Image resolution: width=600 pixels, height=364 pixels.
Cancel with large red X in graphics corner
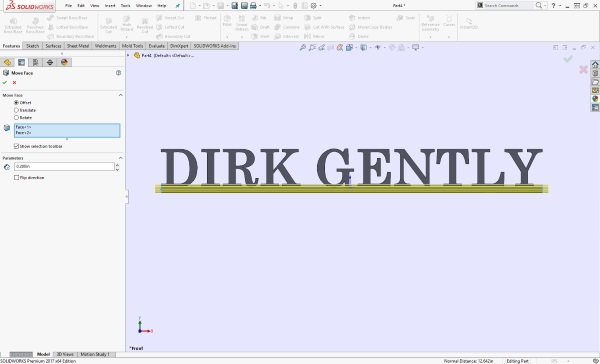[x=583, y=69]
